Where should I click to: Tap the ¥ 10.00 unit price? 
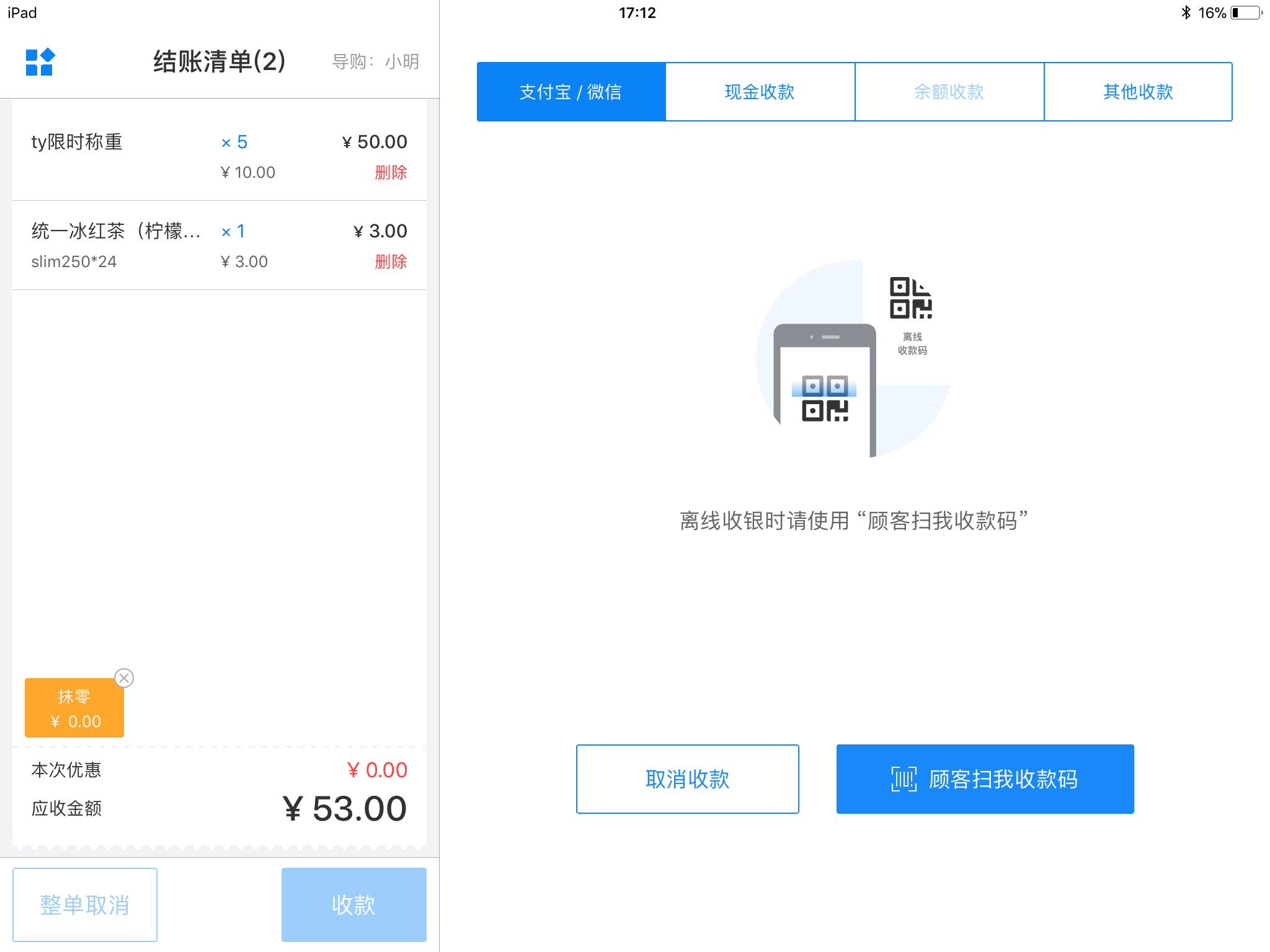coord(248,172)
